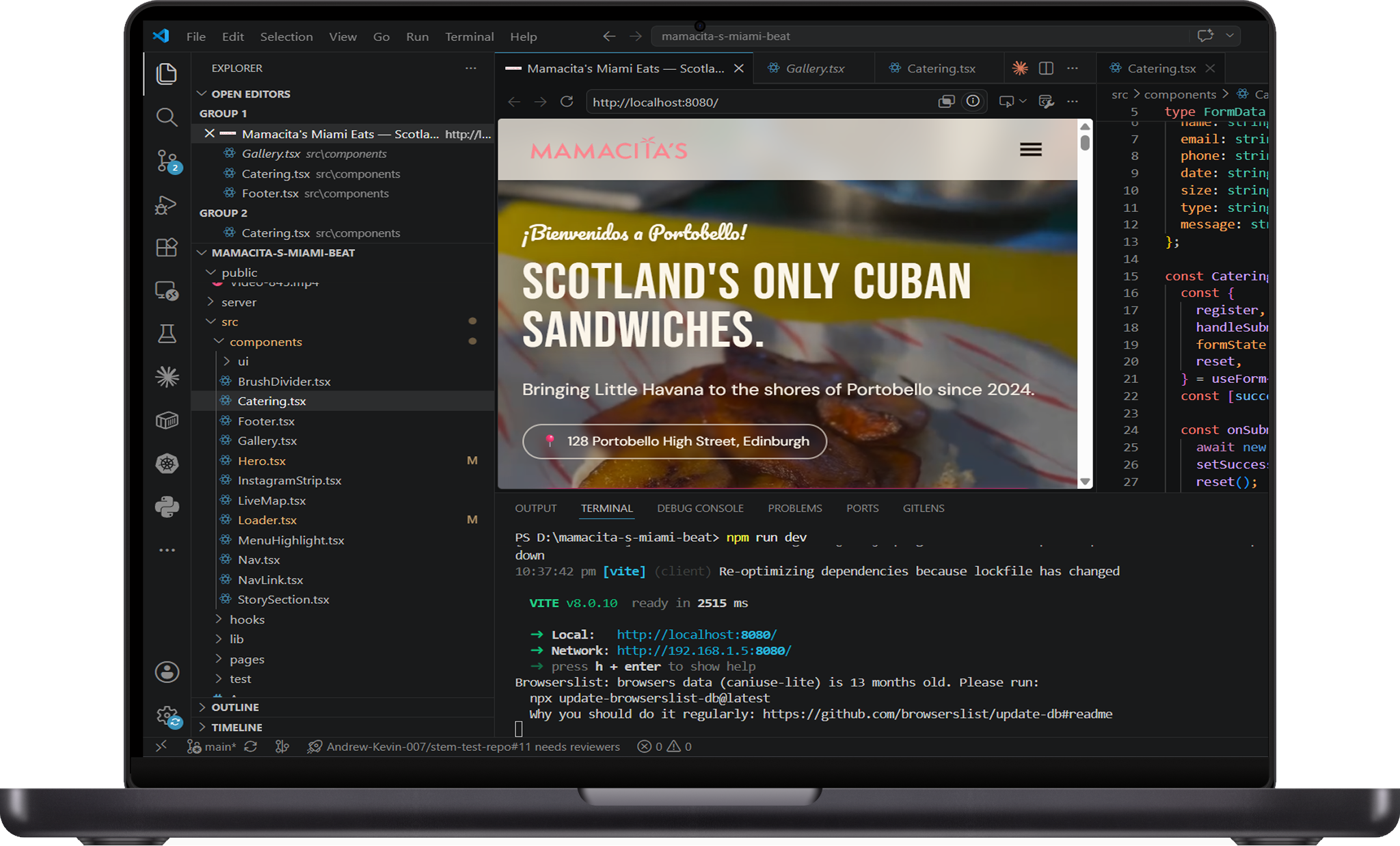The width and height of the screenshot is (1400, 846).
Task: Close Mamacita's Miami Eats in Open Editors
Action: (x=209, y=134)
